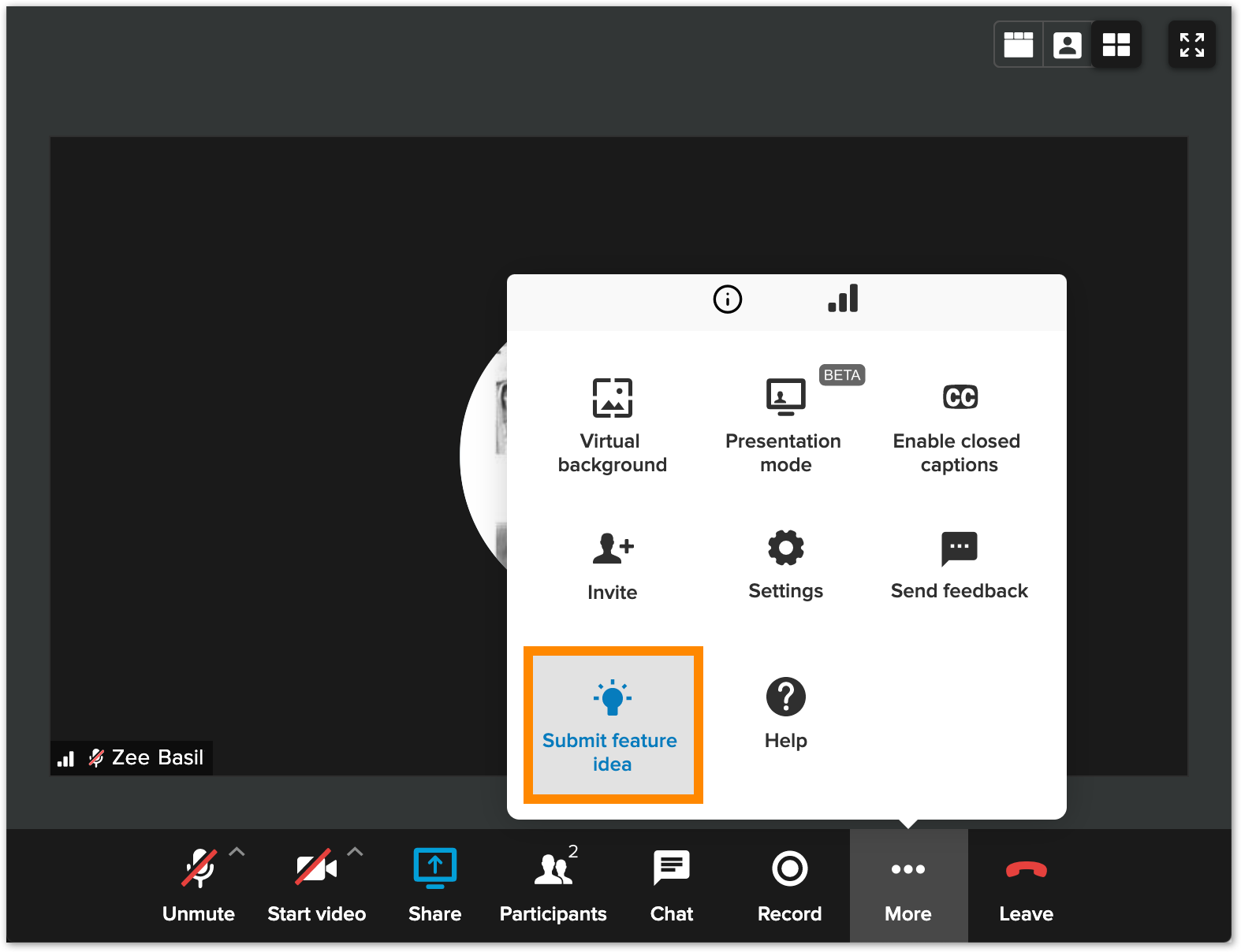Viewport: 1241px width, 952px height.
Task: Open the Participants panel
Action: coord(553,886)
